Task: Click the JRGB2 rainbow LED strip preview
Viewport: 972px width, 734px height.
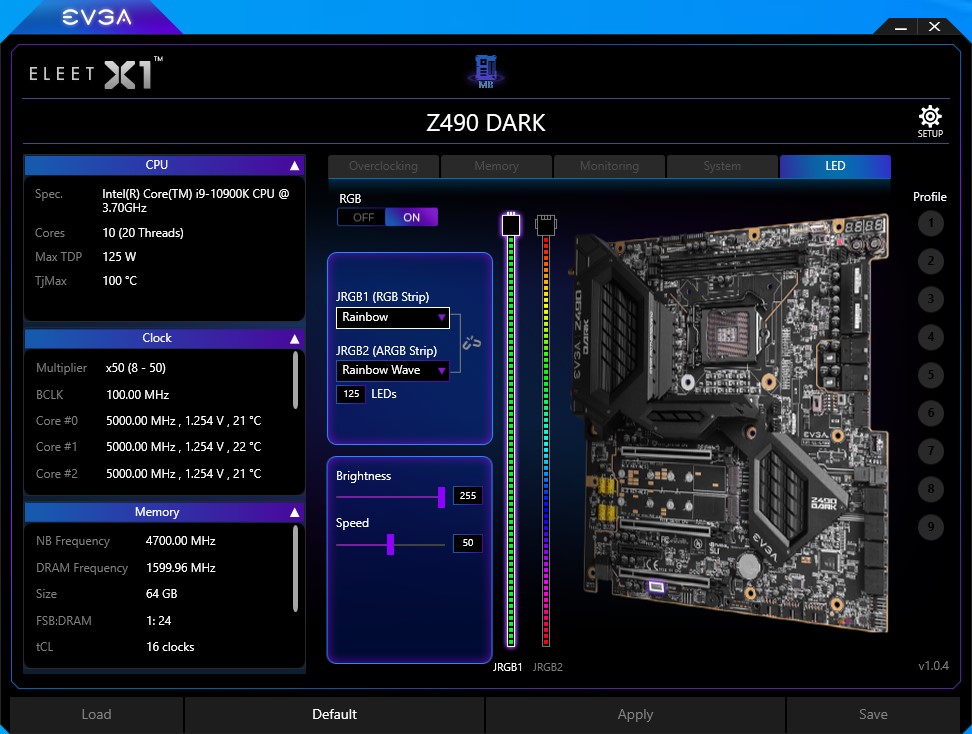Action: [x=546, y=441]
